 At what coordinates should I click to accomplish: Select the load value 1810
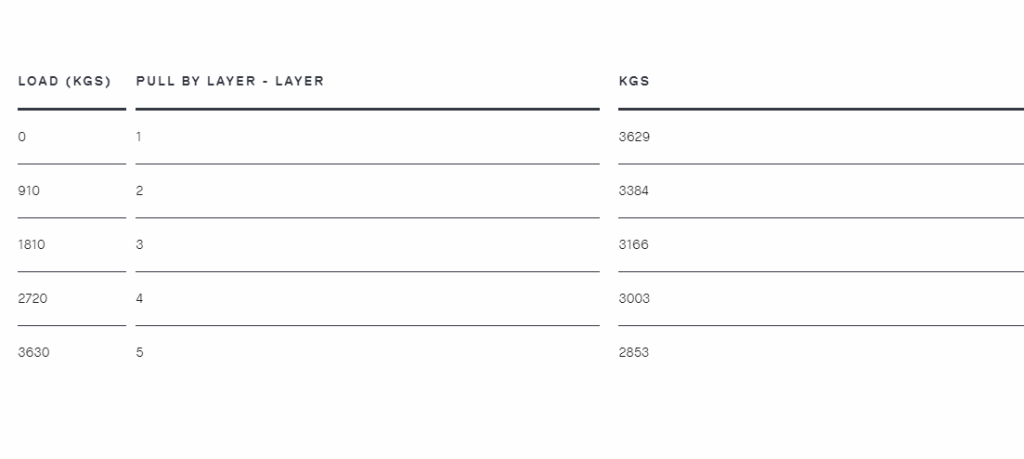31,245
